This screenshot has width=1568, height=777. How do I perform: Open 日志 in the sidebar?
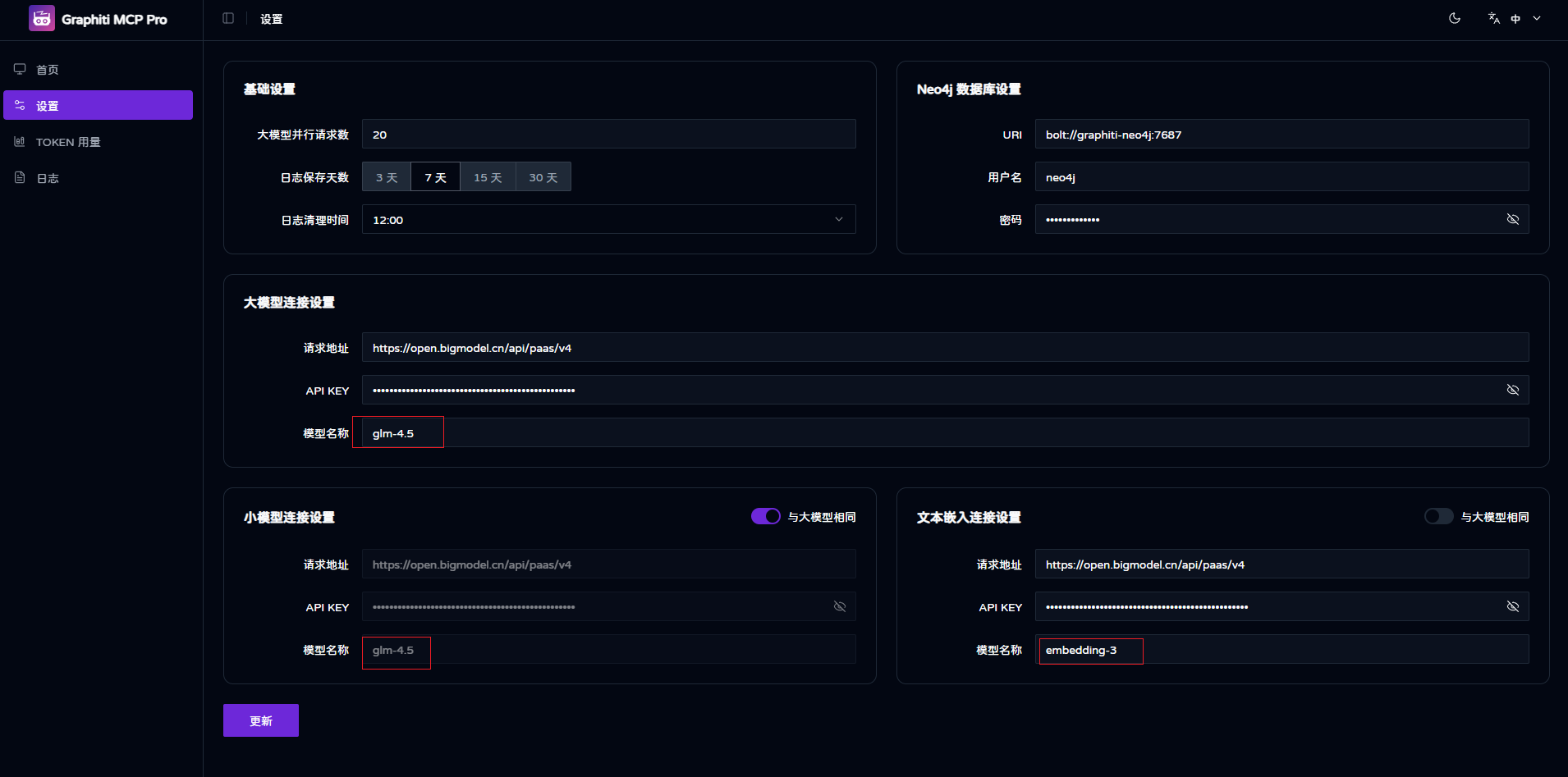(99, 177)
